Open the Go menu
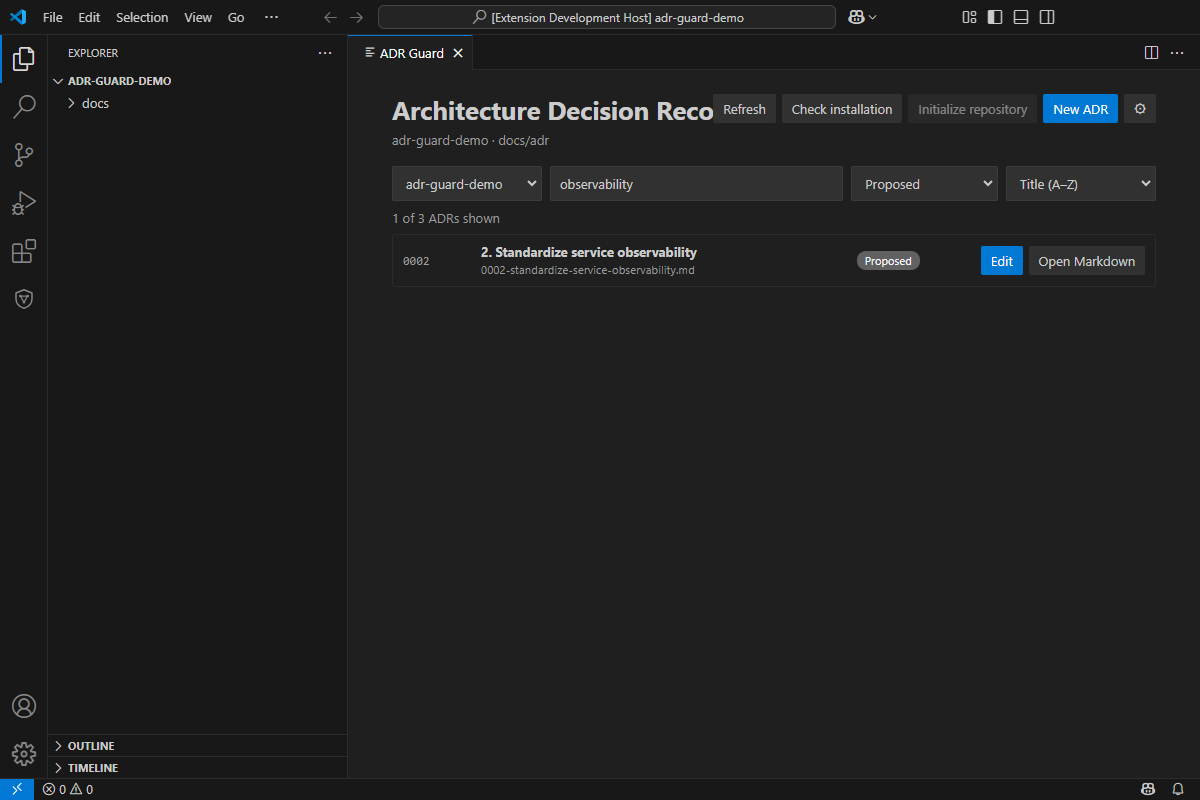Screen dimensions: 1200x800 coord(236,17)
